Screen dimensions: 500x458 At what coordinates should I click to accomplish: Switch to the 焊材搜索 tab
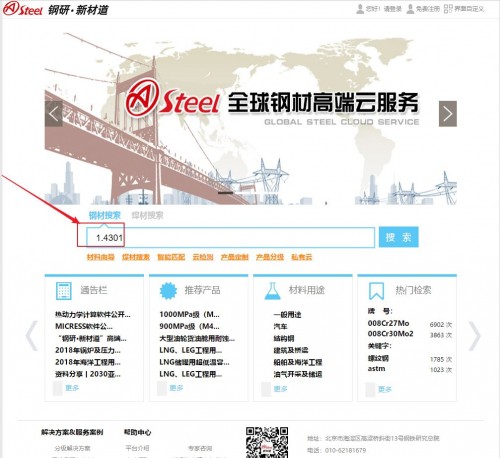[147, 215]
